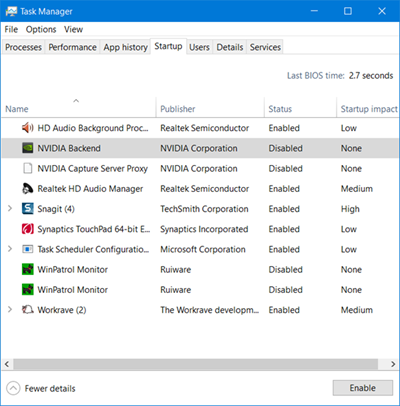Sort by the Startup impact column header
400x406 pixels.
(x=368, y=107)
